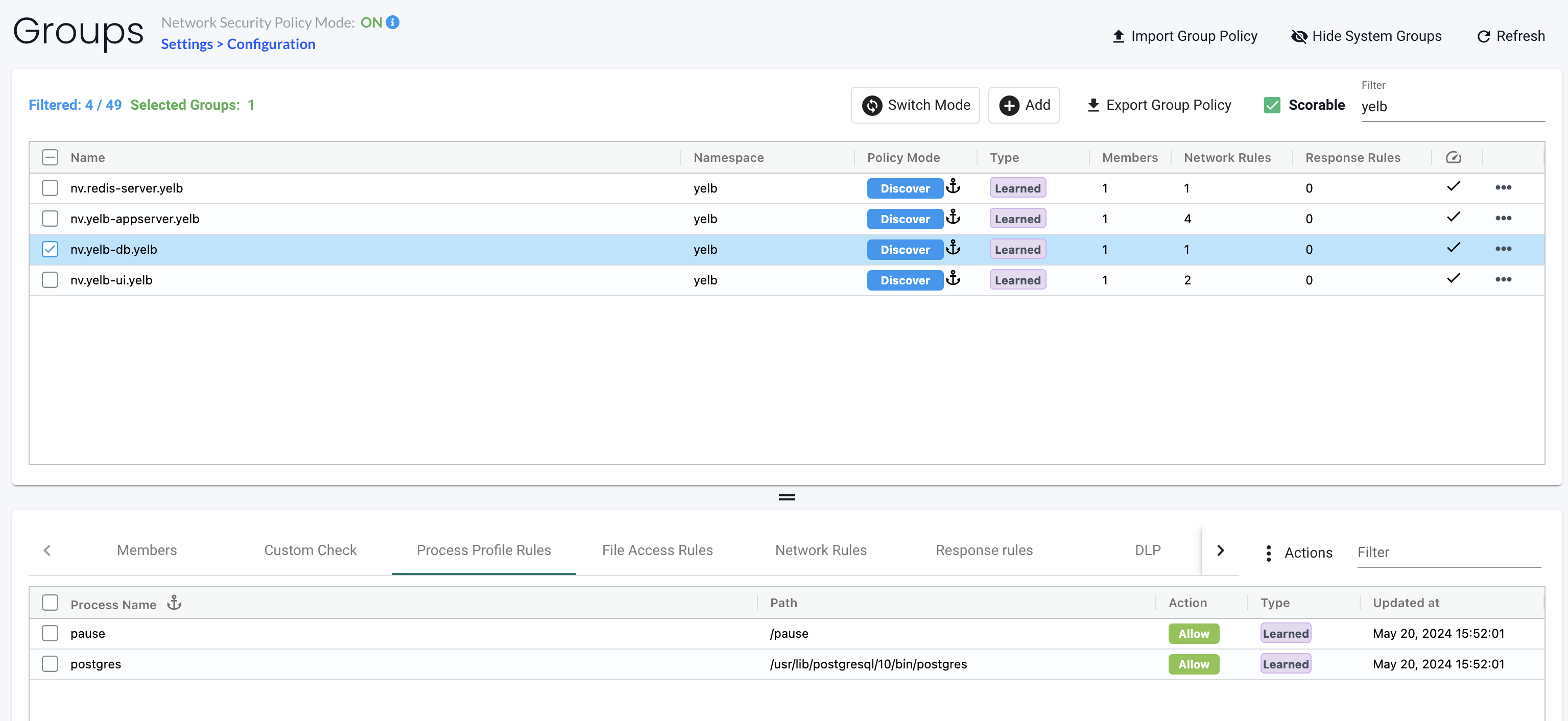Click scorable checkmark in nv.redis-server.yelb row
The width and height of the screenshot is (1568, 721).
[1453, 186]
